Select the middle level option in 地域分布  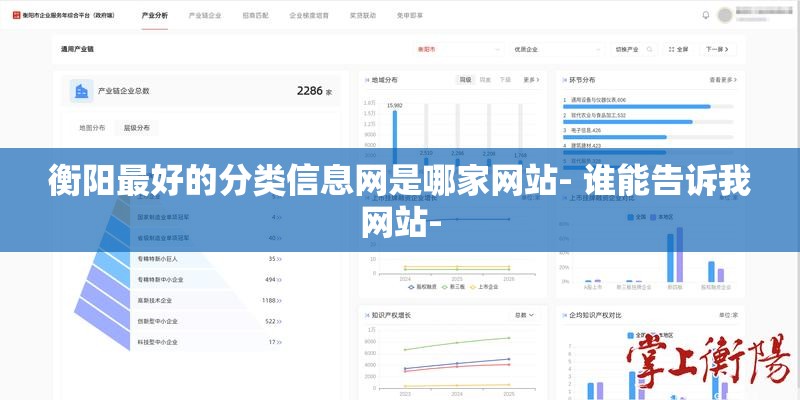point(485,80)
